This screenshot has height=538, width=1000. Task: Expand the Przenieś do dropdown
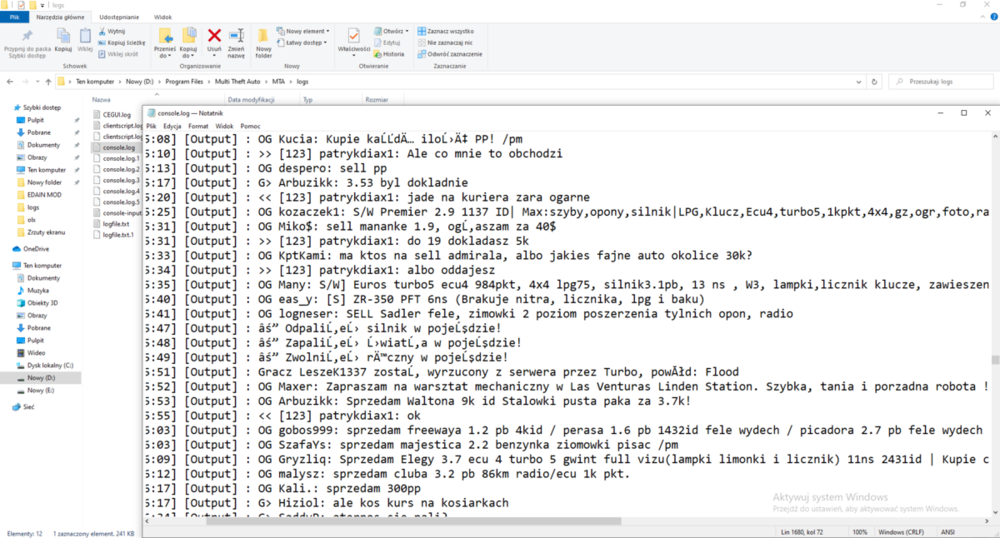point(165,55)
